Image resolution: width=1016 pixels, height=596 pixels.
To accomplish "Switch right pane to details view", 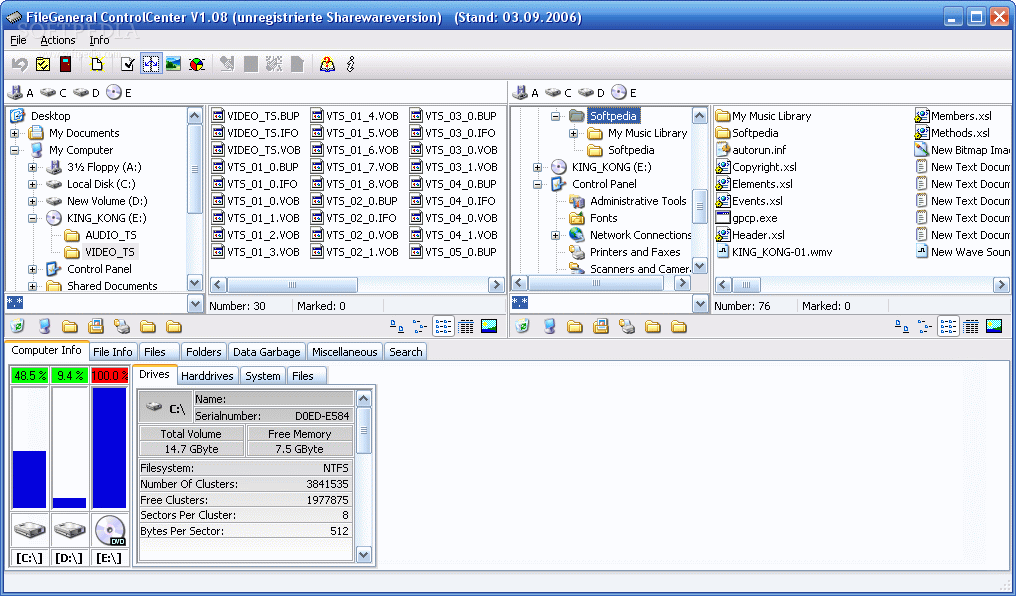I will point(971,326).
